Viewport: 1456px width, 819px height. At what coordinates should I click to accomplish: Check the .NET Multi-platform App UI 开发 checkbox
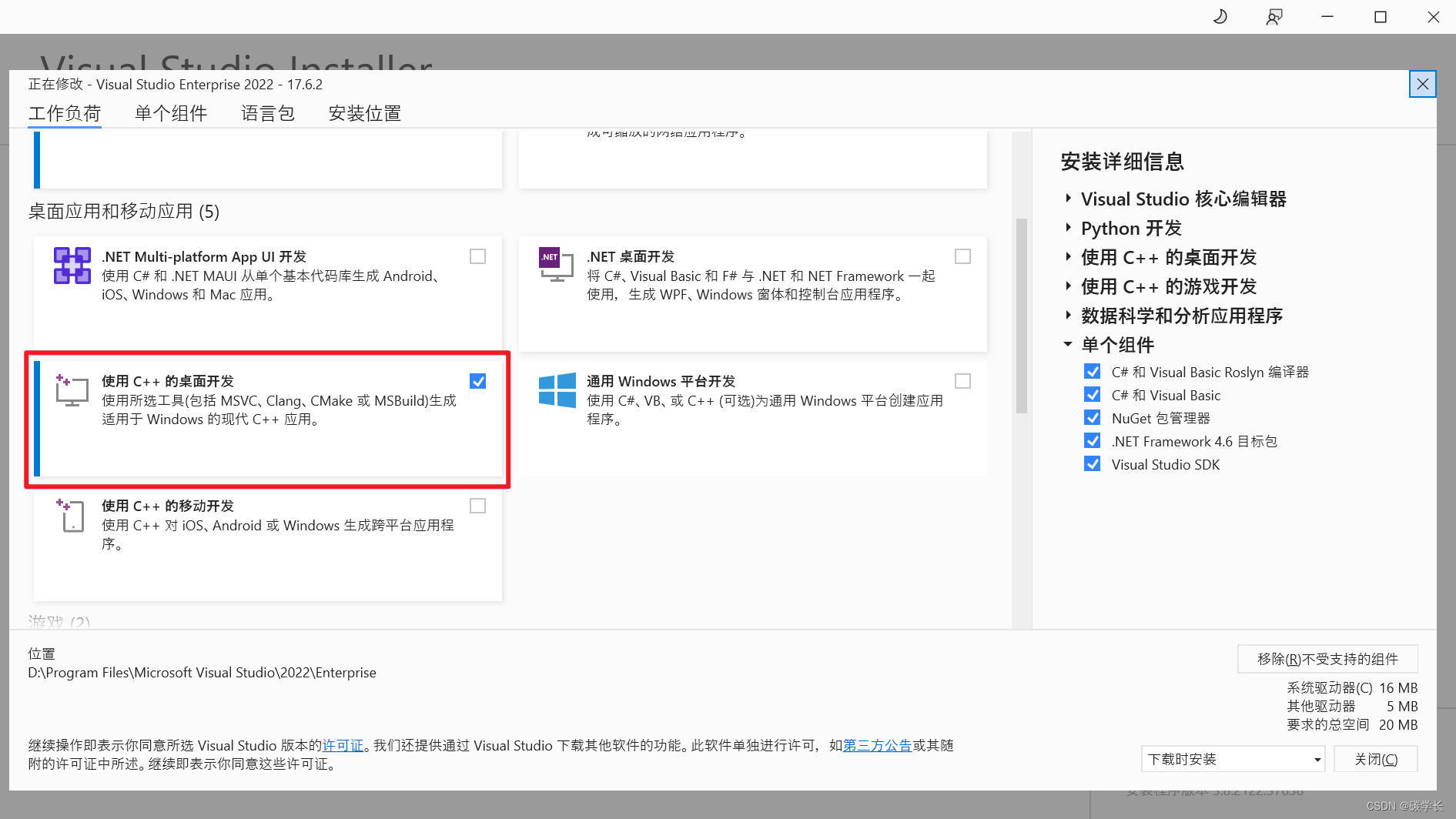click(x=477, y=256)
